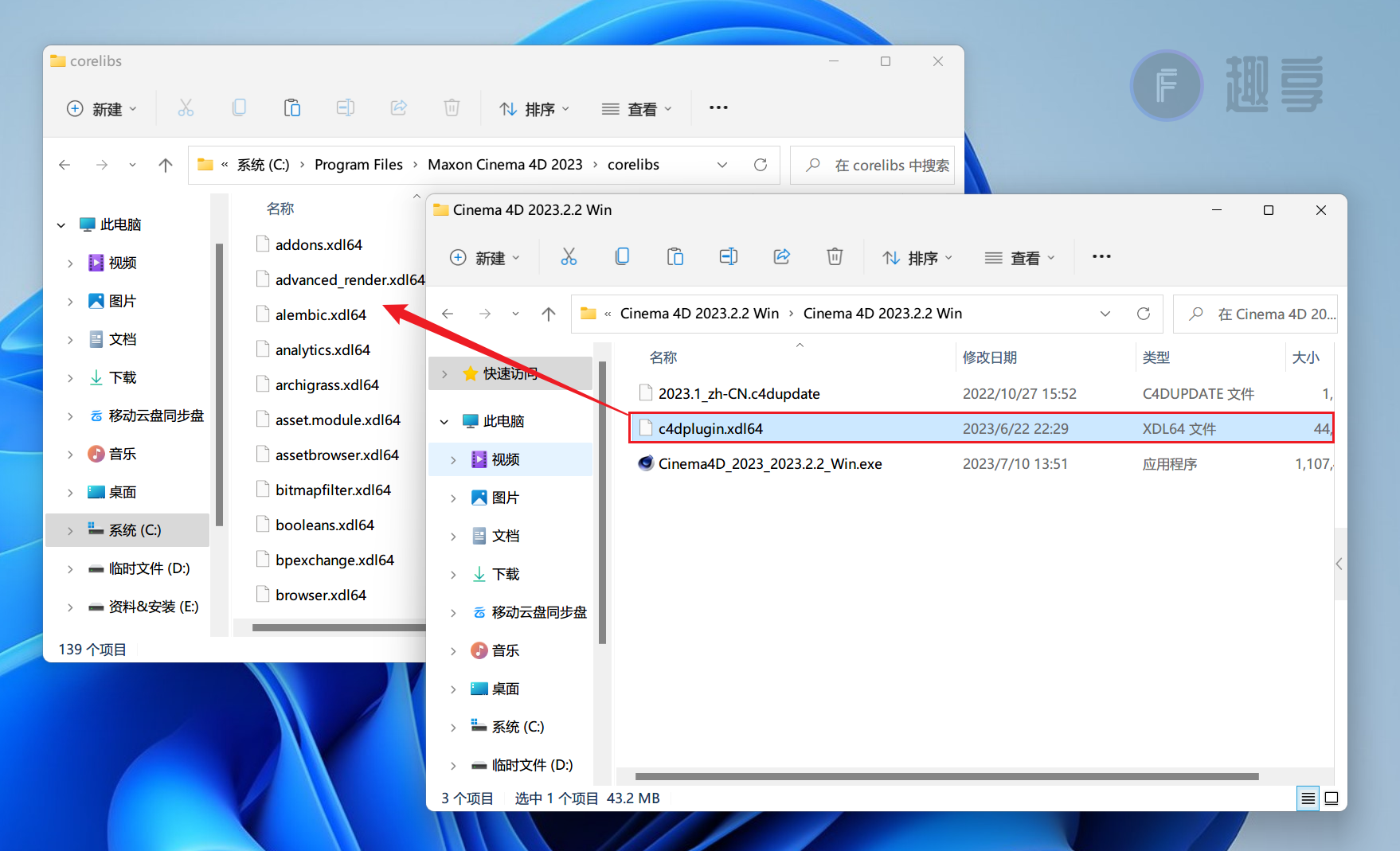Collapse 此电脑 in corelibs window sidebar
The image size is (1400, 851).
(61, 224)
